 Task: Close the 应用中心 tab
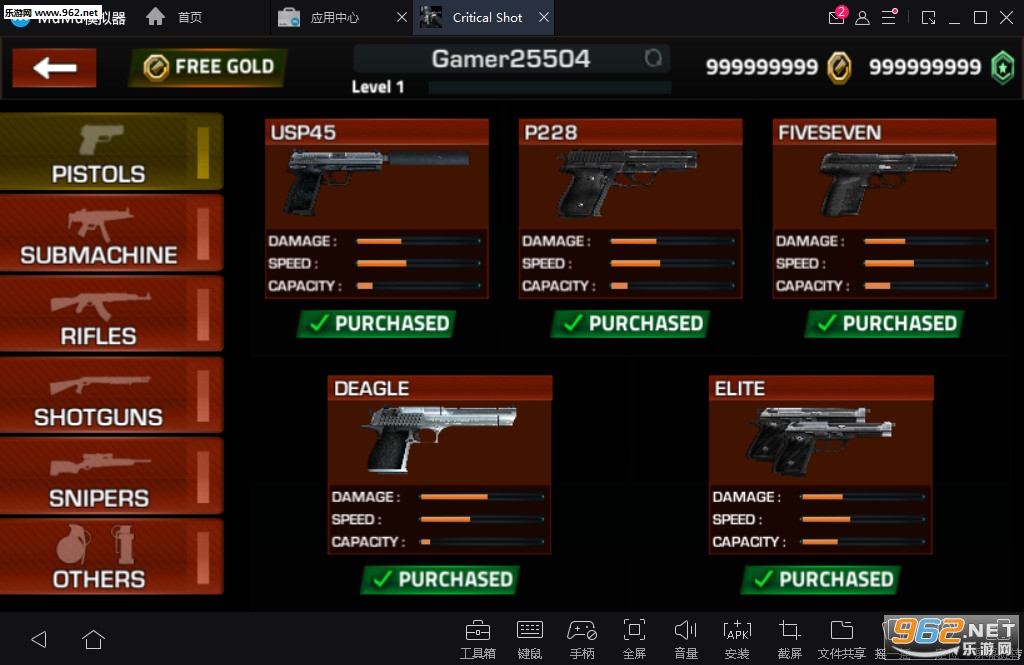(402, 18)
